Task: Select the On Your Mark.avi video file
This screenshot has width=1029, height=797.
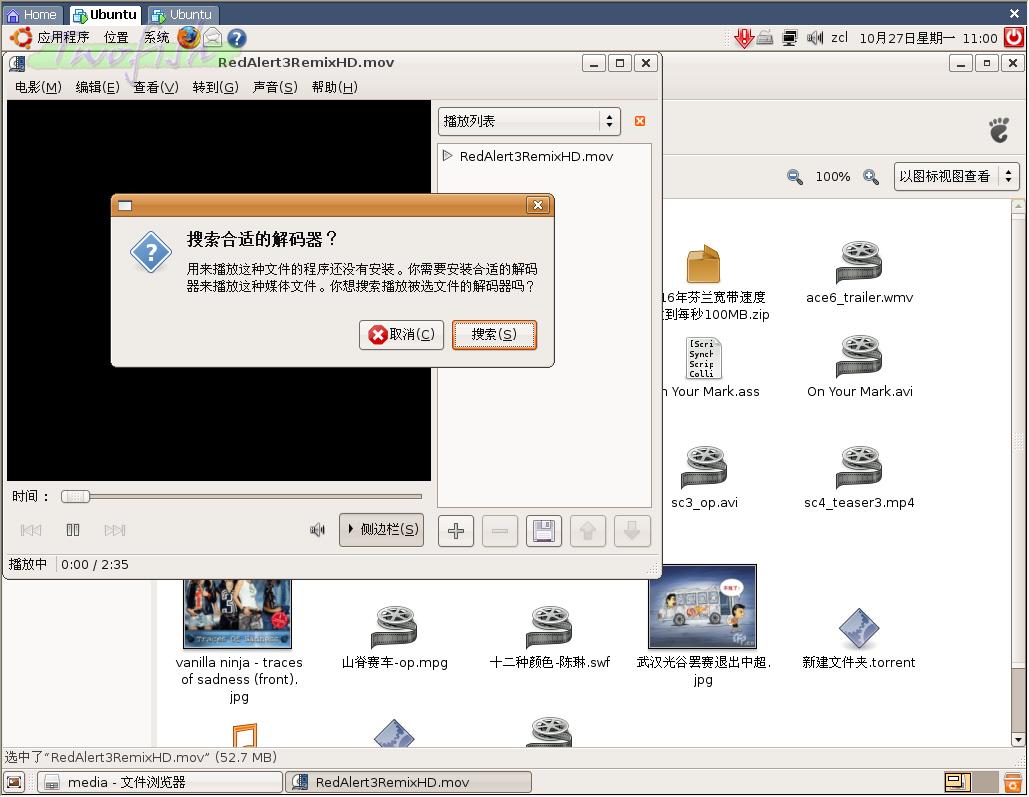Action: coord(860,367)
